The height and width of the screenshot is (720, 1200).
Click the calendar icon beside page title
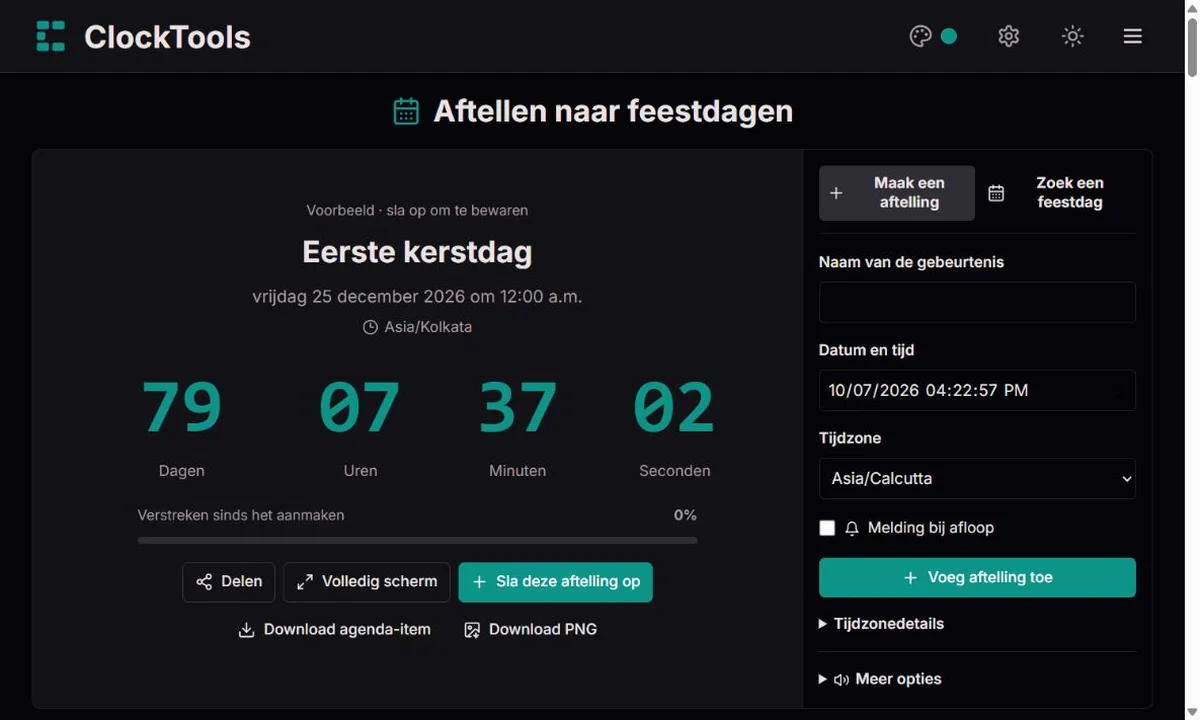click(406, 111)
